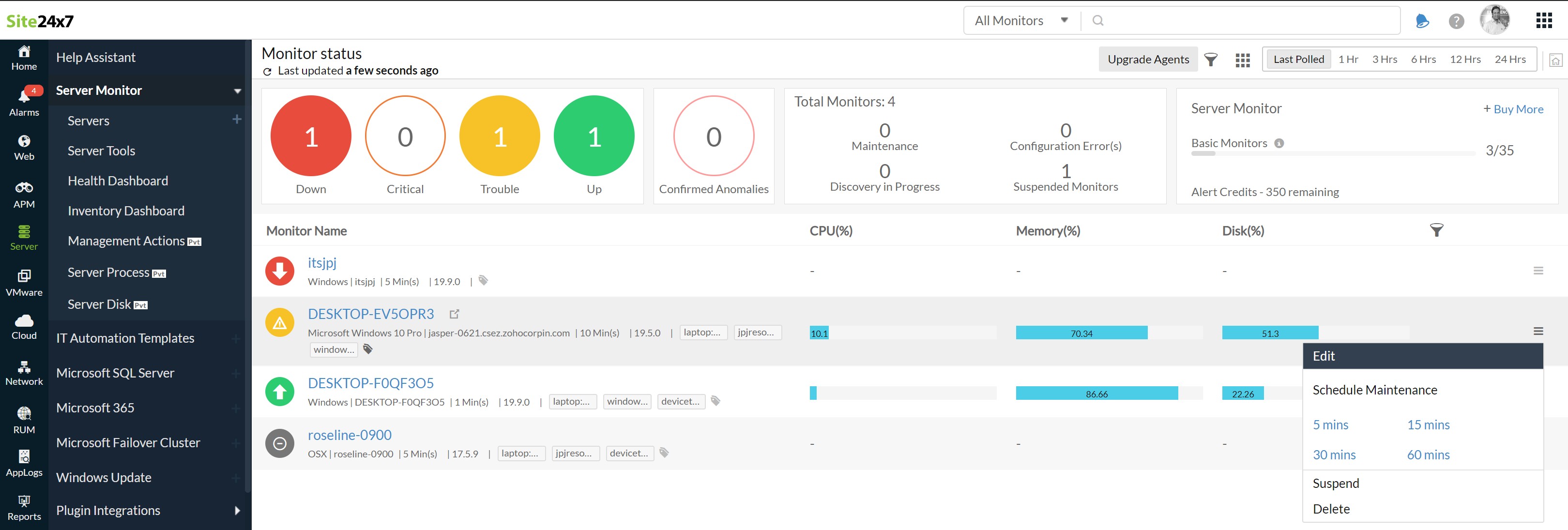Click the filter icon beside Upgrade Agents

1211,60
